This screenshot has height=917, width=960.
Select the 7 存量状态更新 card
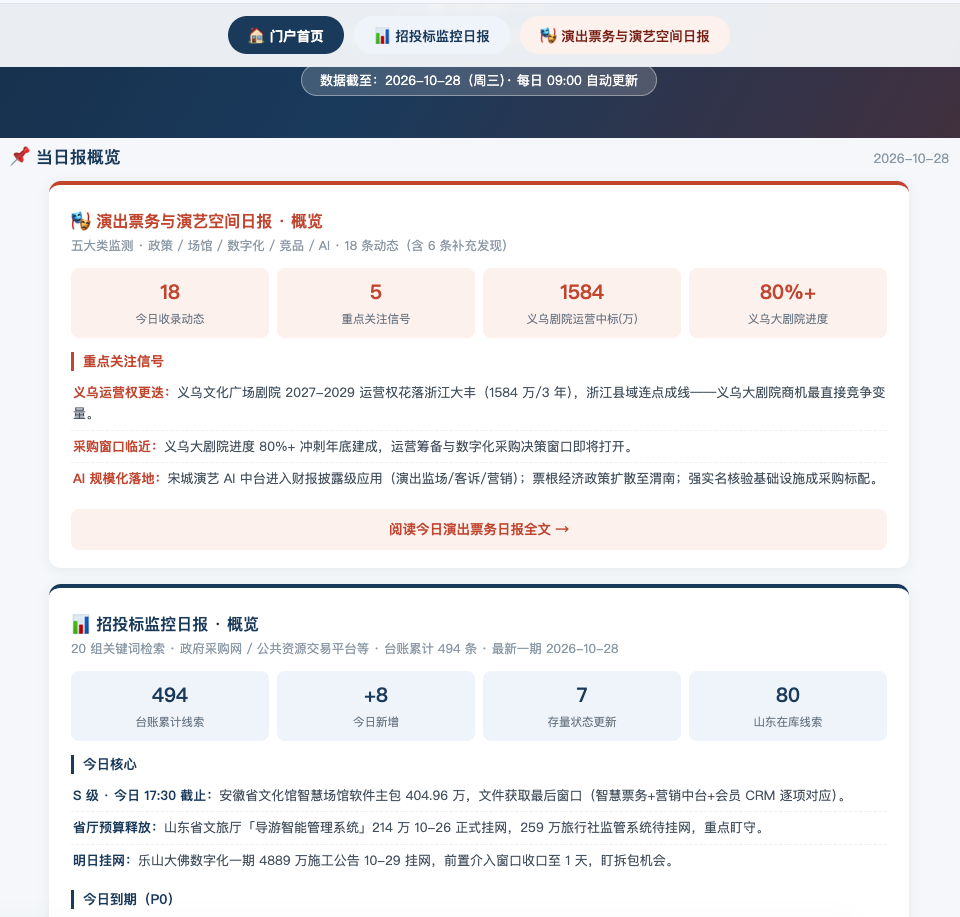click(x=582, y=706)
